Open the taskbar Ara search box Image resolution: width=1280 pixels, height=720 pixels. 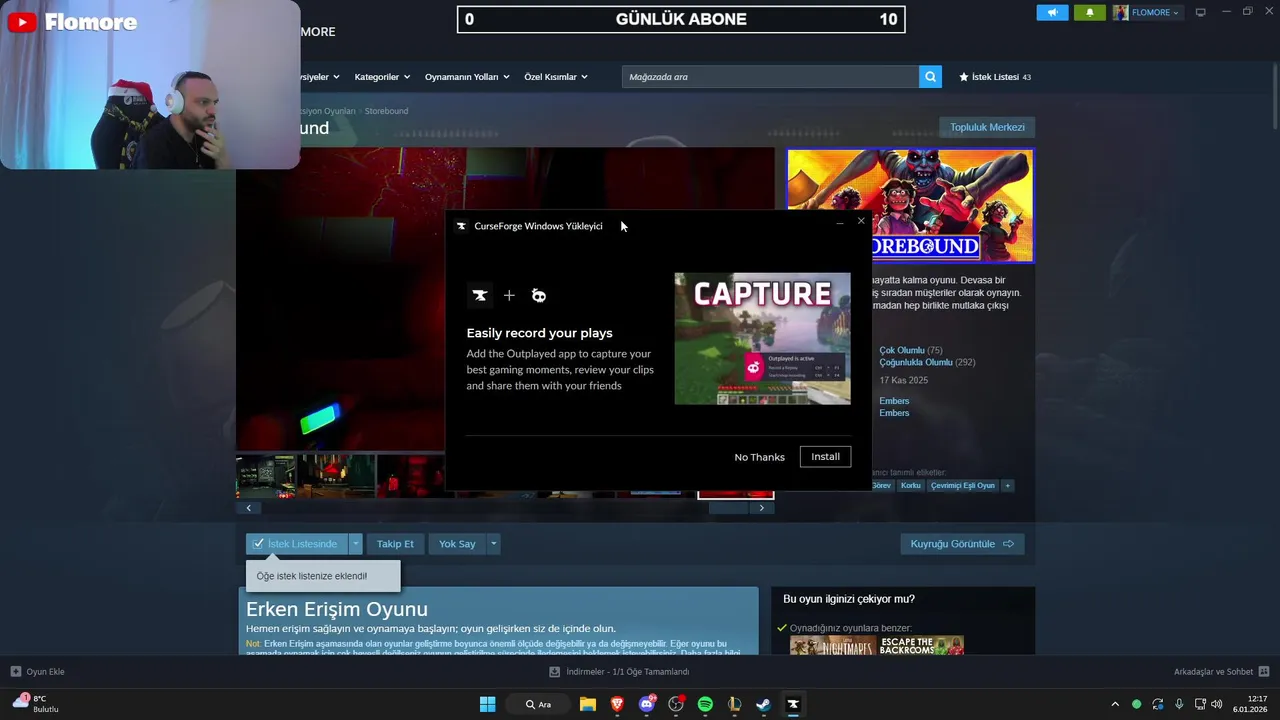(x=539, y=704)
